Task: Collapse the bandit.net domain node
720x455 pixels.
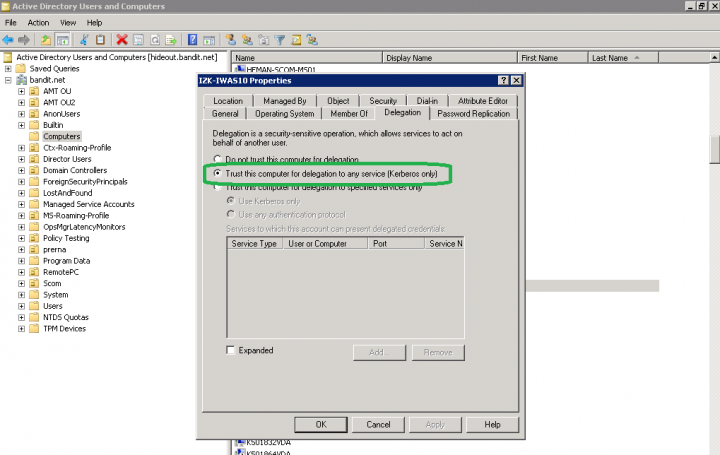Action: pos(9,80)
